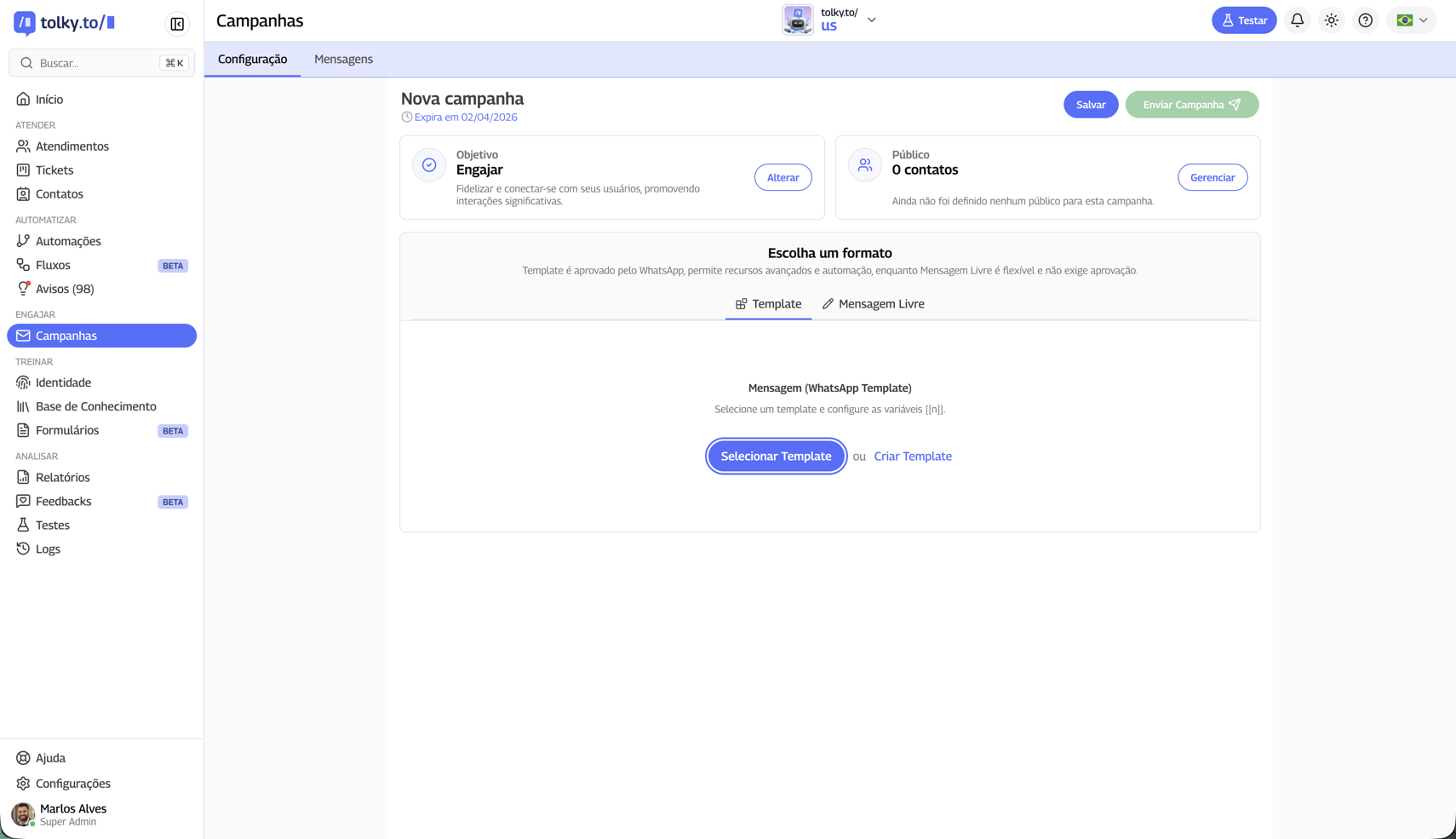Click inside the Buscar search field
1456x839 pixels.
tap(94, 62)
